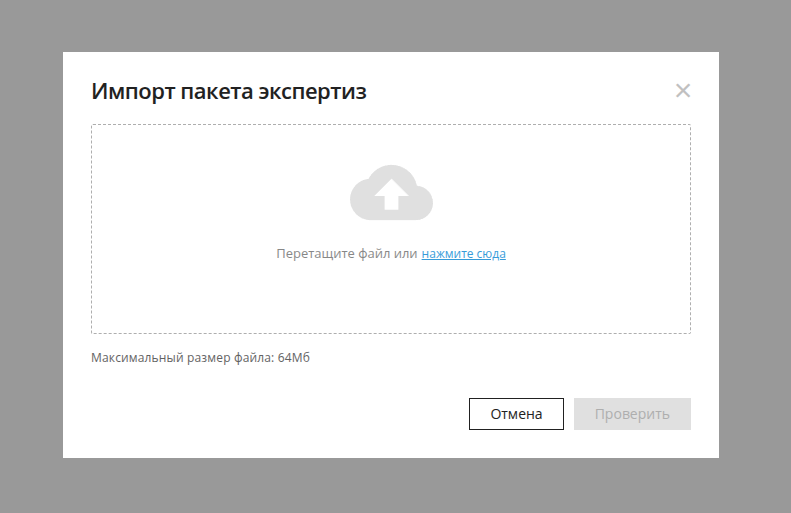This screenshot has width=791, height=513.
Task: Click the Отмена button
Action: [x=516, y=414]
